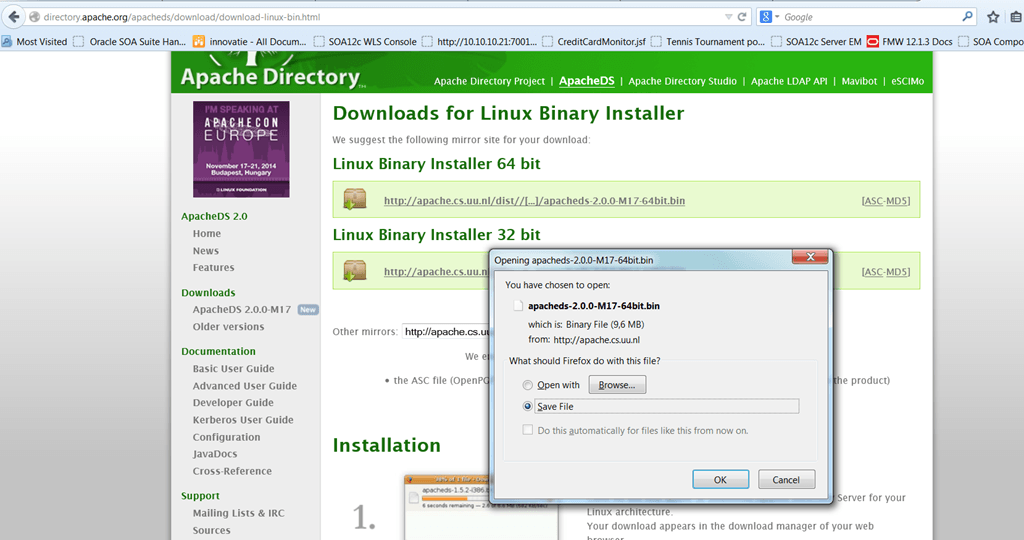Image resolution: width=1024 pixels, height=540 pixels.
Task: Open the innovatie - All Docum... bookmark
Action: click(249, 42)
